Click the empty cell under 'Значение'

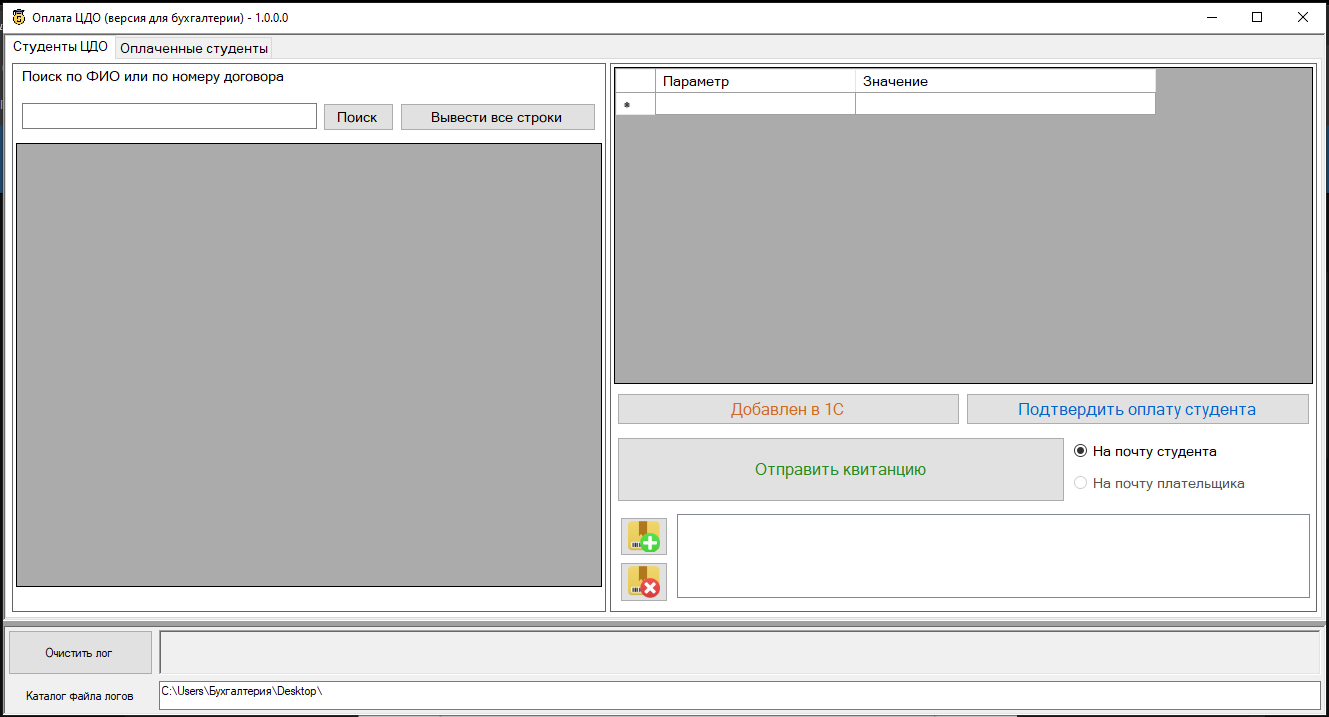(x=1004, y=104)
